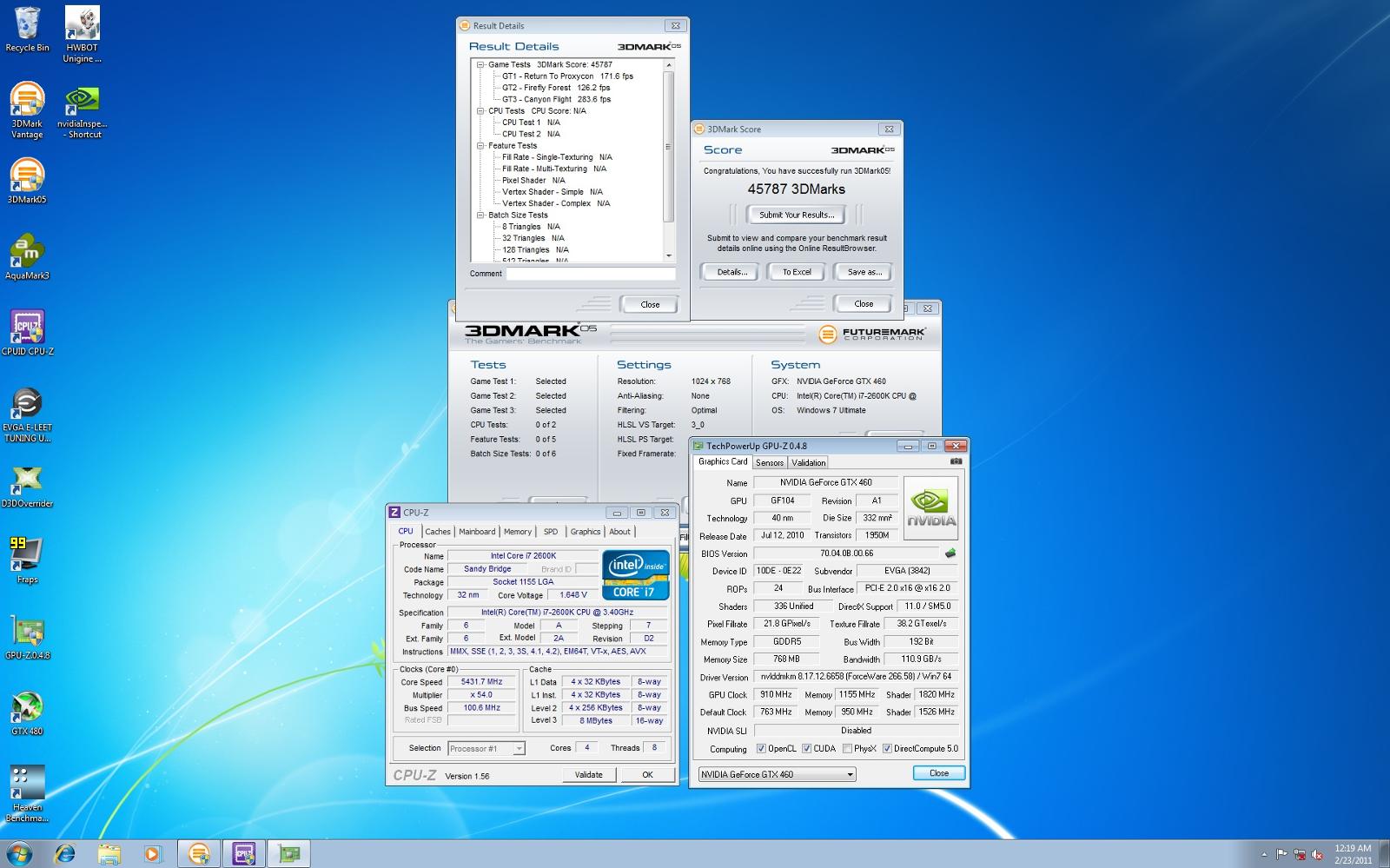
Task: Launch 3DMark Vantage desktop shortcut
Action: [27, 110]
